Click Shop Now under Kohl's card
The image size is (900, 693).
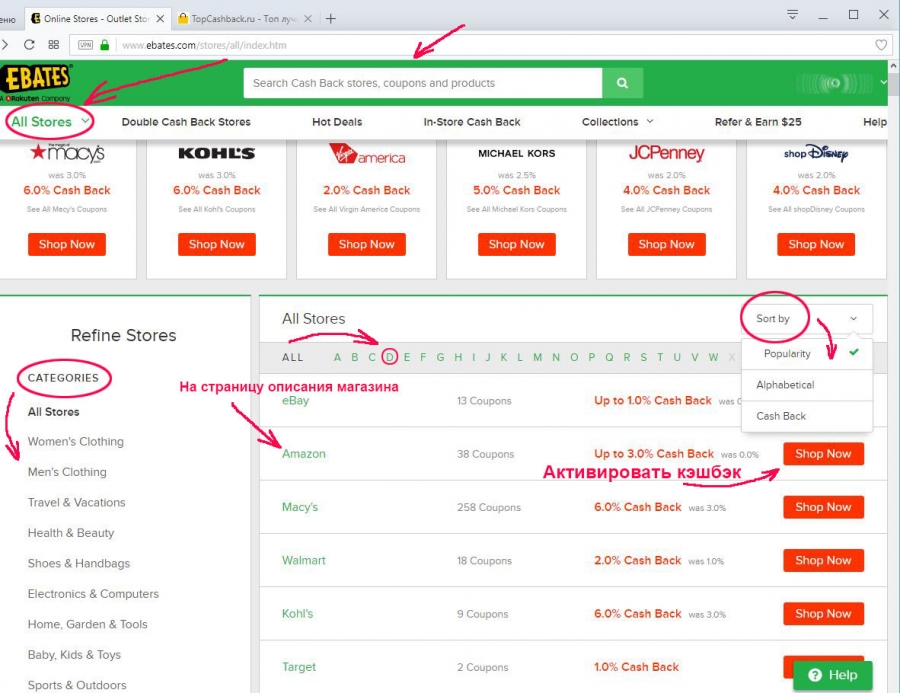tap(216, 245)
